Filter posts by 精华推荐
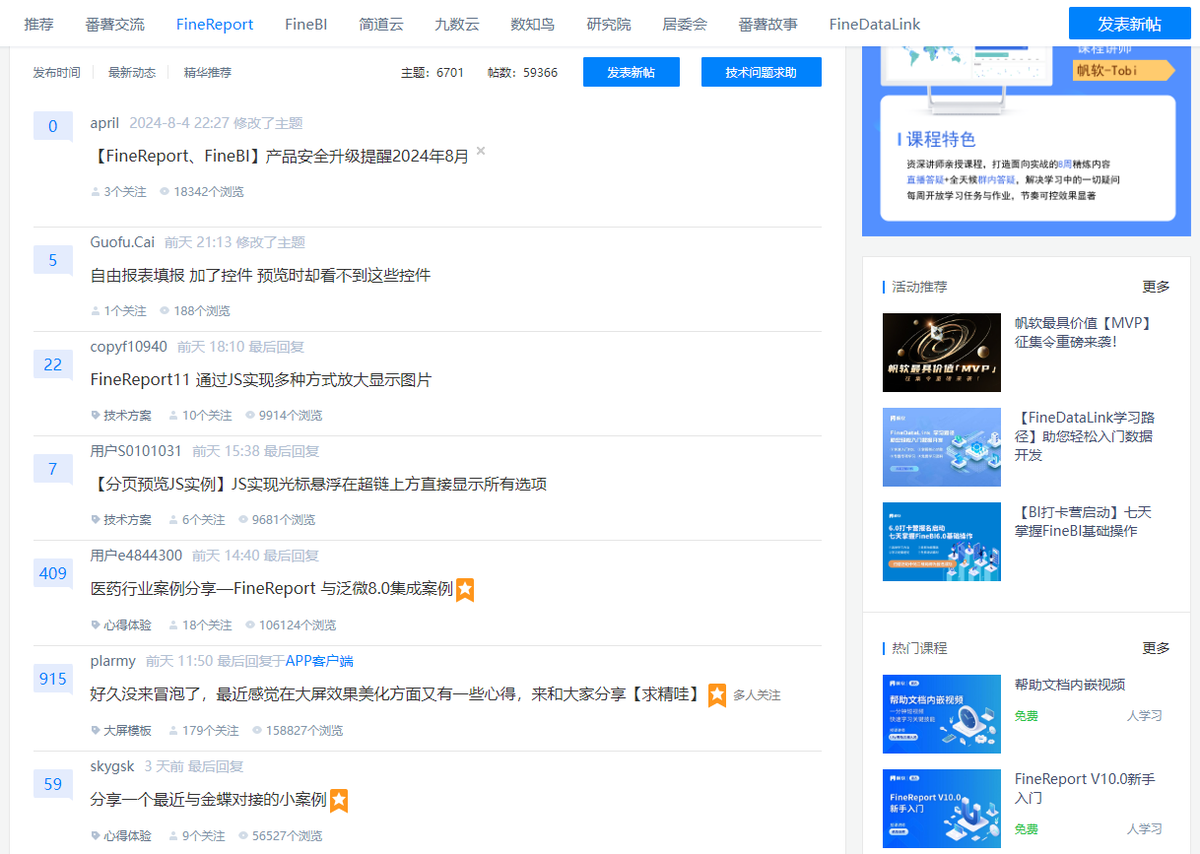Viewport: 1200px width, 854px height. [x=207, y=73]
